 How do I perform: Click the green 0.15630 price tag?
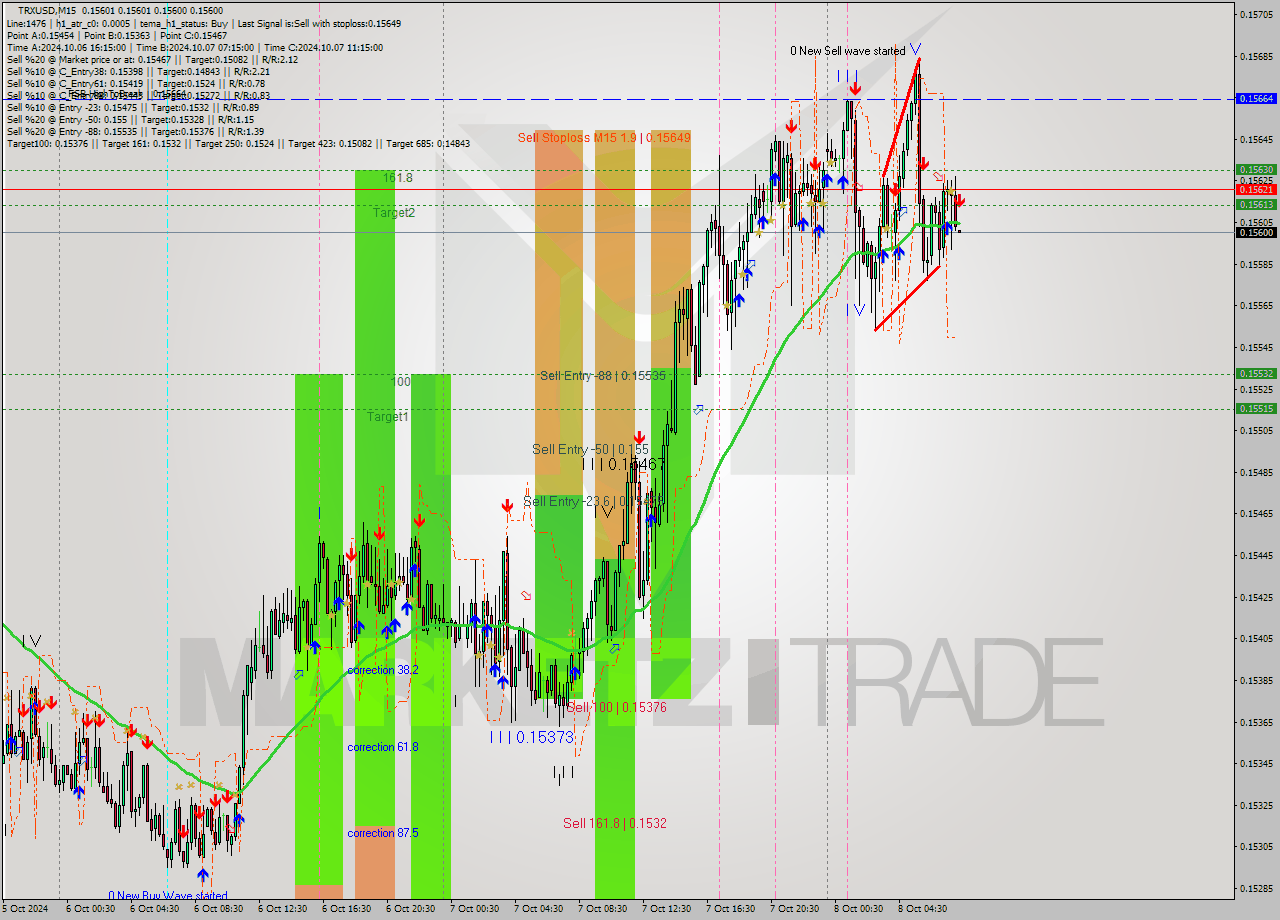click(1256, 170)
